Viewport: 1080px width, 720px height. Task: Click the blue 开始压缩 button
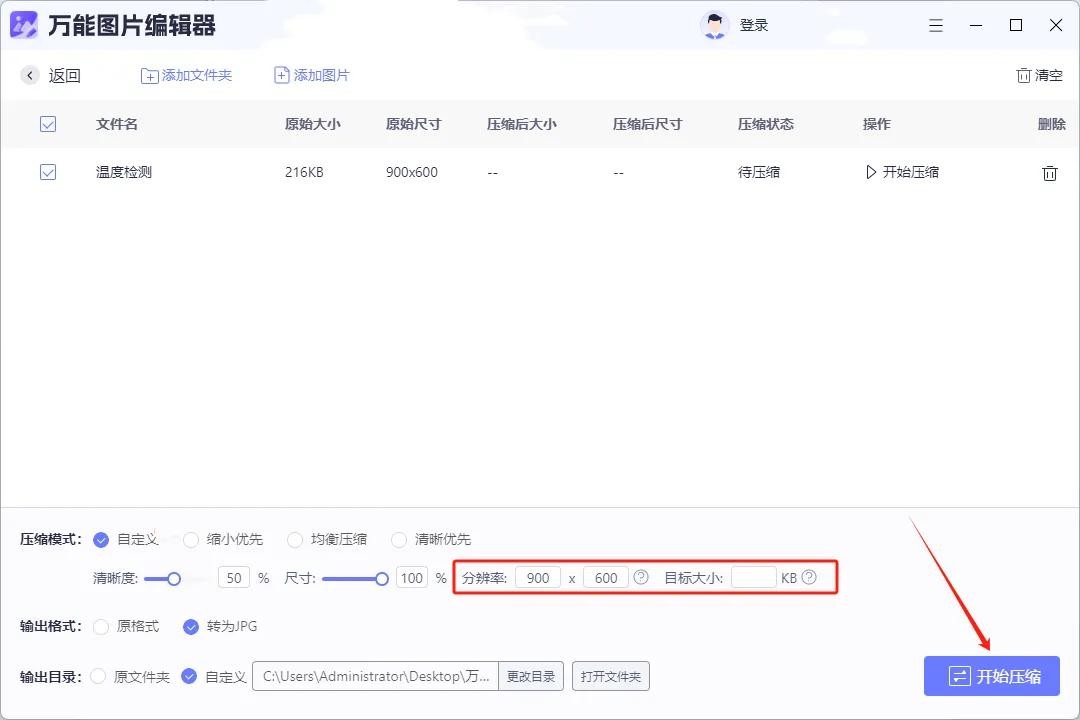tap(991, 677)
